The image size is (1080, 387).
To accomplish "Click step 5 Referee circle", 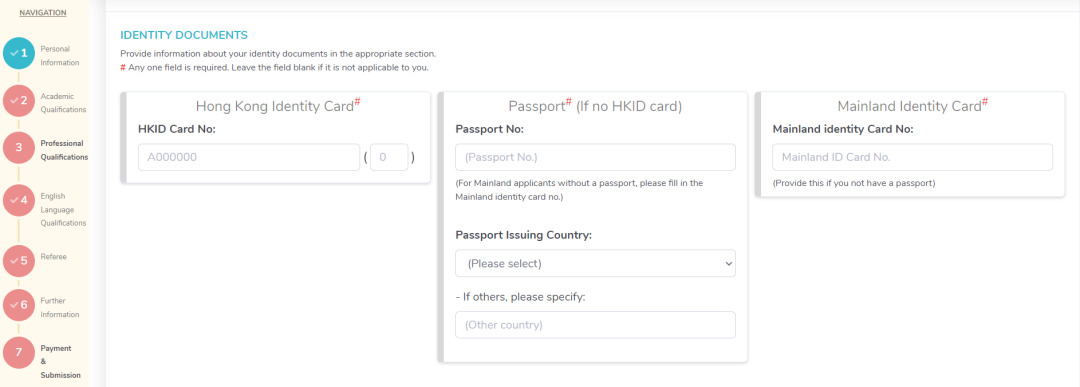I will coord(19,261).
